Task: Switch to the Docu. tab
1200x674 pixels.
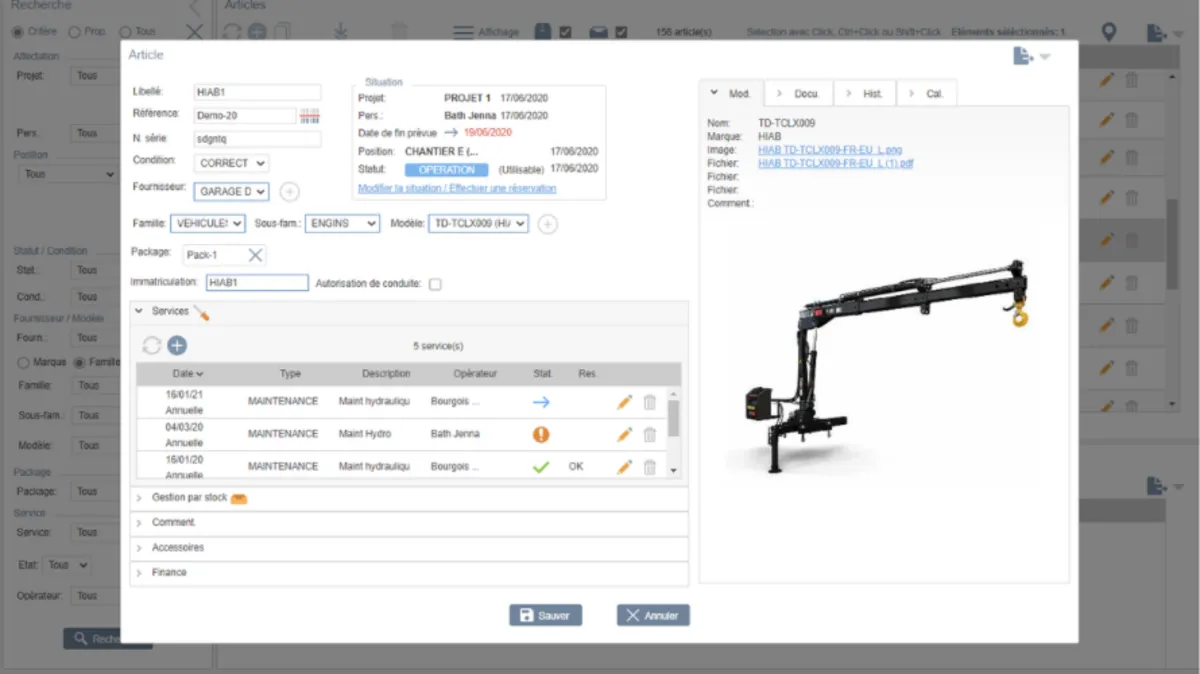Action: click(x=799, y=94)
